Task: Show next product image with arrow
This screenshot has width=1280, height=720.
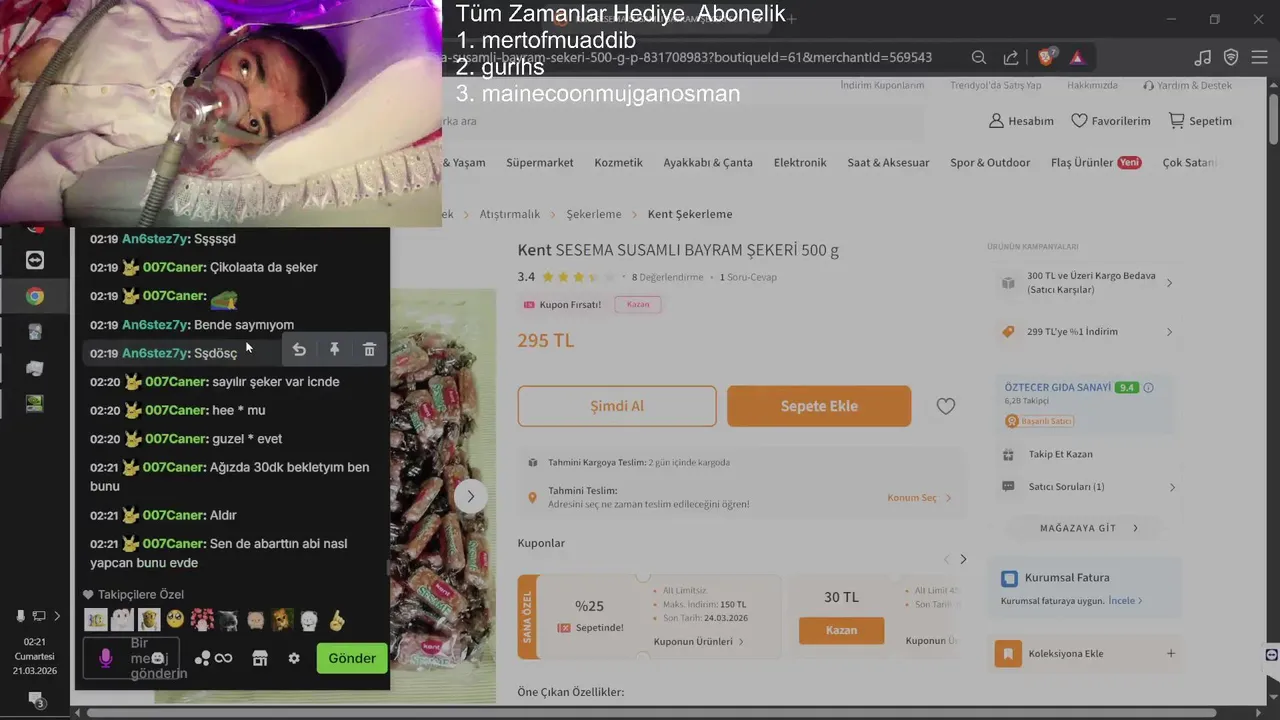Action: [x=470, y=496]
